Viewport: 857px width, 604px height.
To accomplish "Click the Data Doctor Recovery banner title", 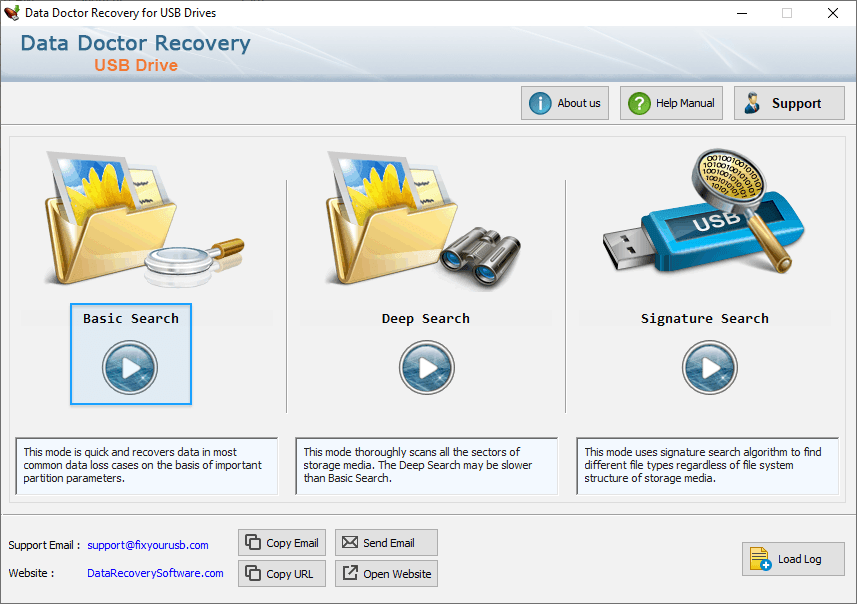I will (136, 43).
